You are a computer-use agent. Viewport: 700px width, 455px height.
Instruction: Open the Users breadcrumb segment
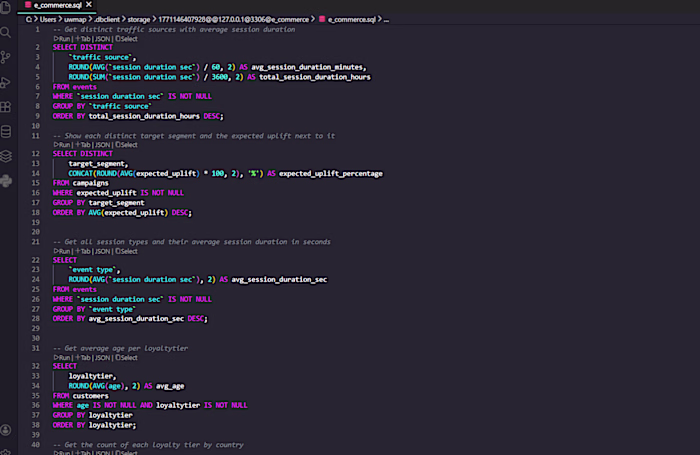[x=48, y=19]
